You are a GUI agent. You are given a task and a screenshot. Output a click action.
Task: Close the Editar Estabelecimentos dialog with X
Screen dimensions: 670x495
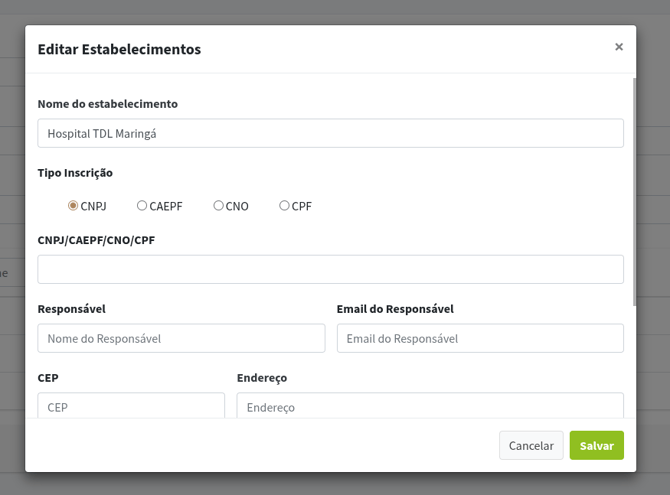[619, 47]
